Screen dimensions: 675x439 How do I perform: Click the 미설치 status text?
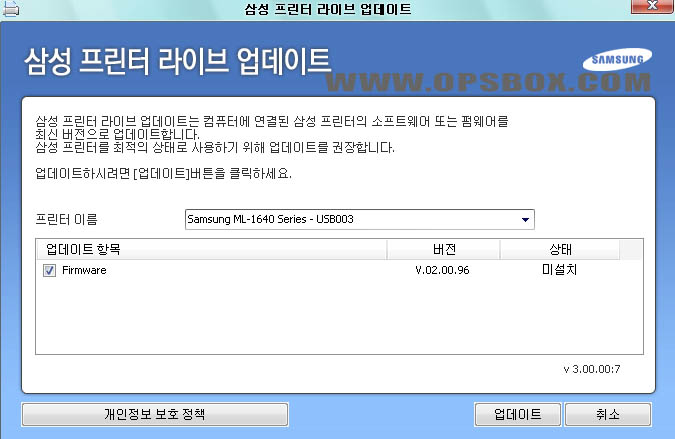(x=559, y=270)
